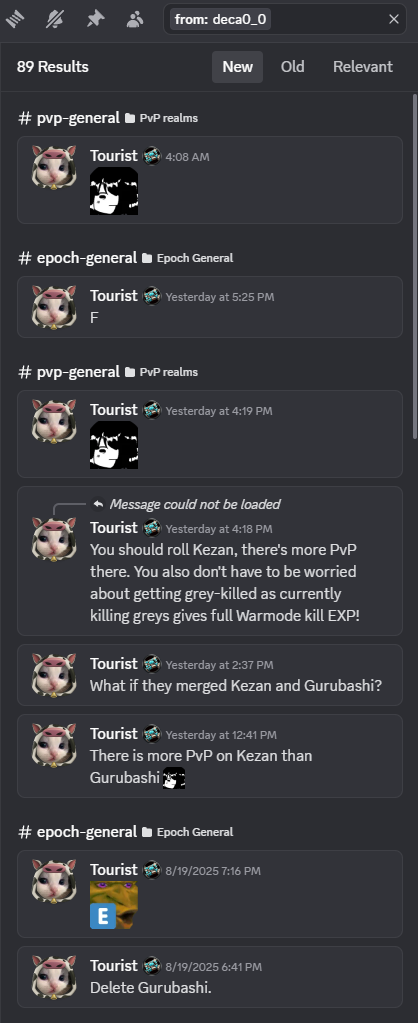The image size is (418, 1023).
Task: Open emoji image in the 4:08 AM message
Action: [x=114, y=191]
